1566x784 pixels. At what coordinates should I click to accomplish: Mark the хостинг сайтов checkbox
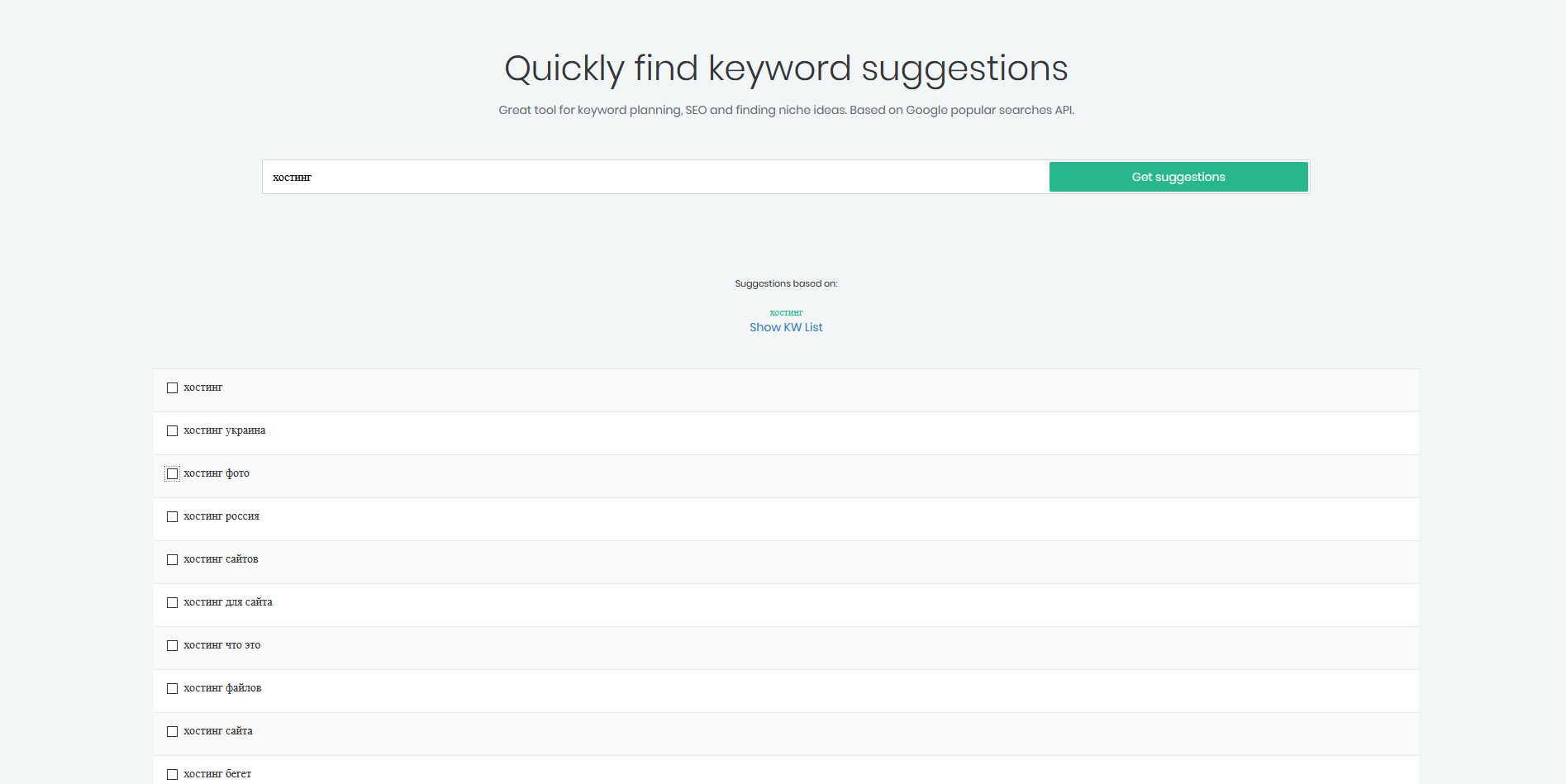(172, 559)
